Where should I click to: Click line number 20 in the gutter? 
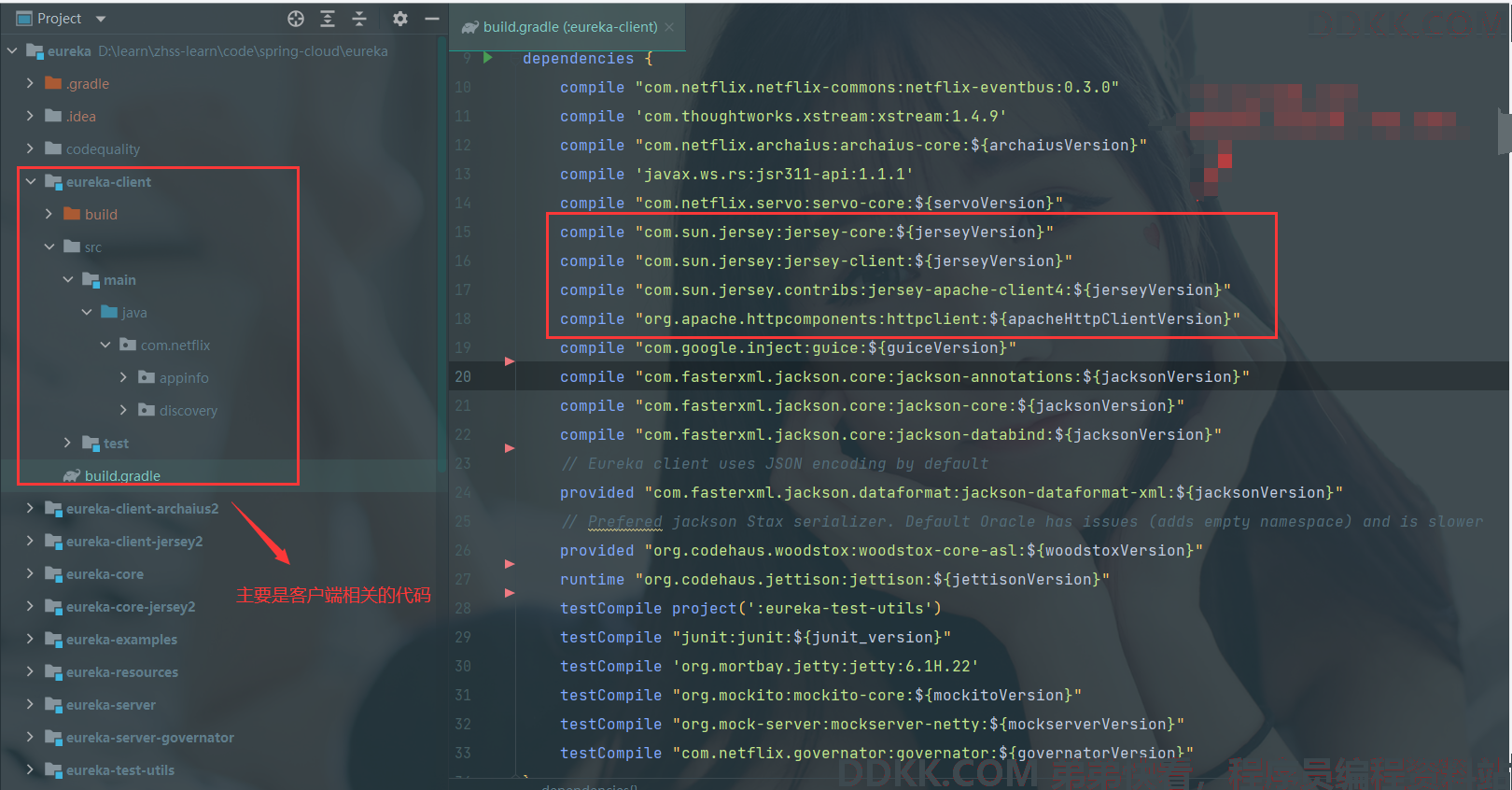point(463,377)
